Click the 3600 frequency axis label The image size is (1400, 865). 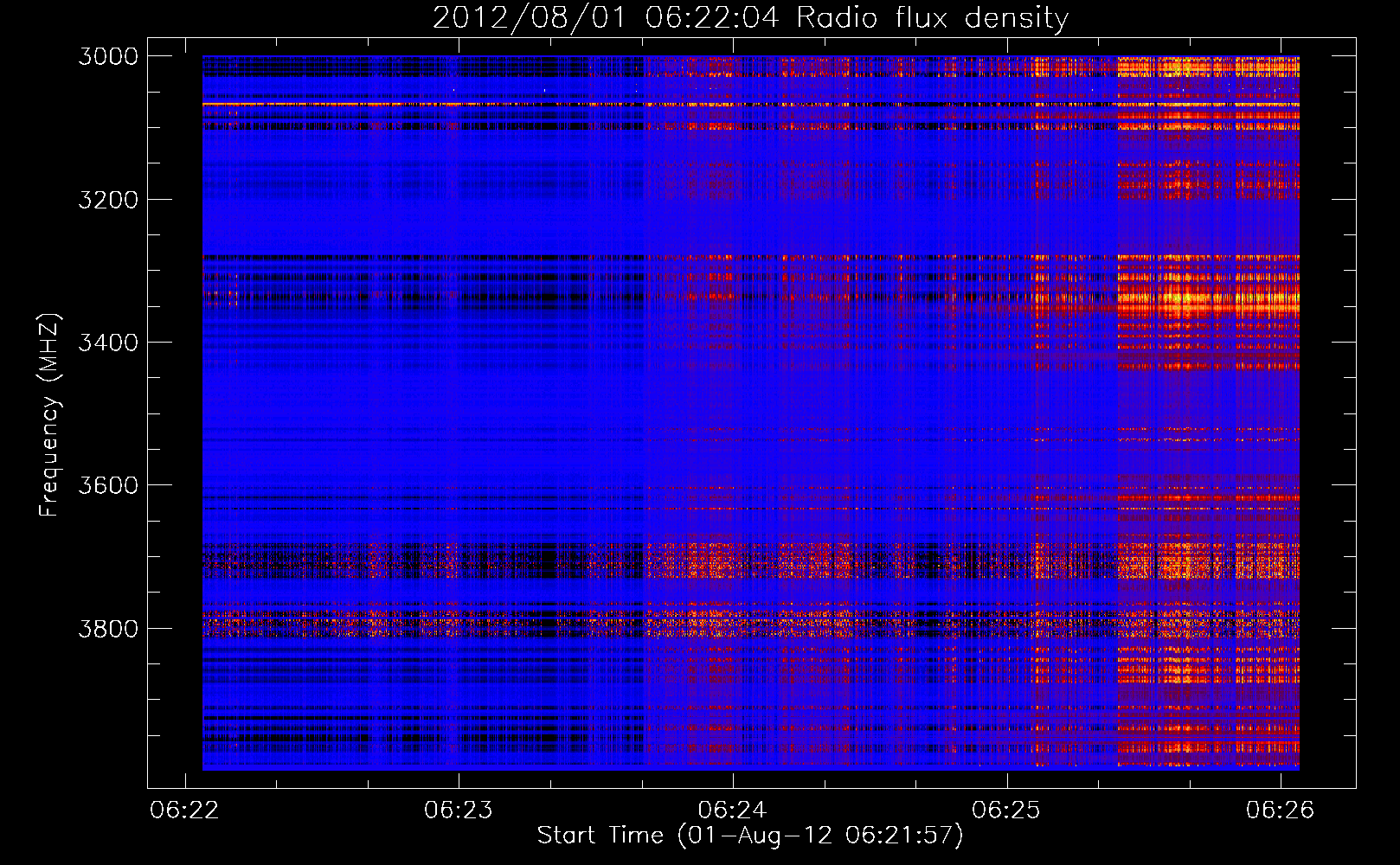click(108, 485)
